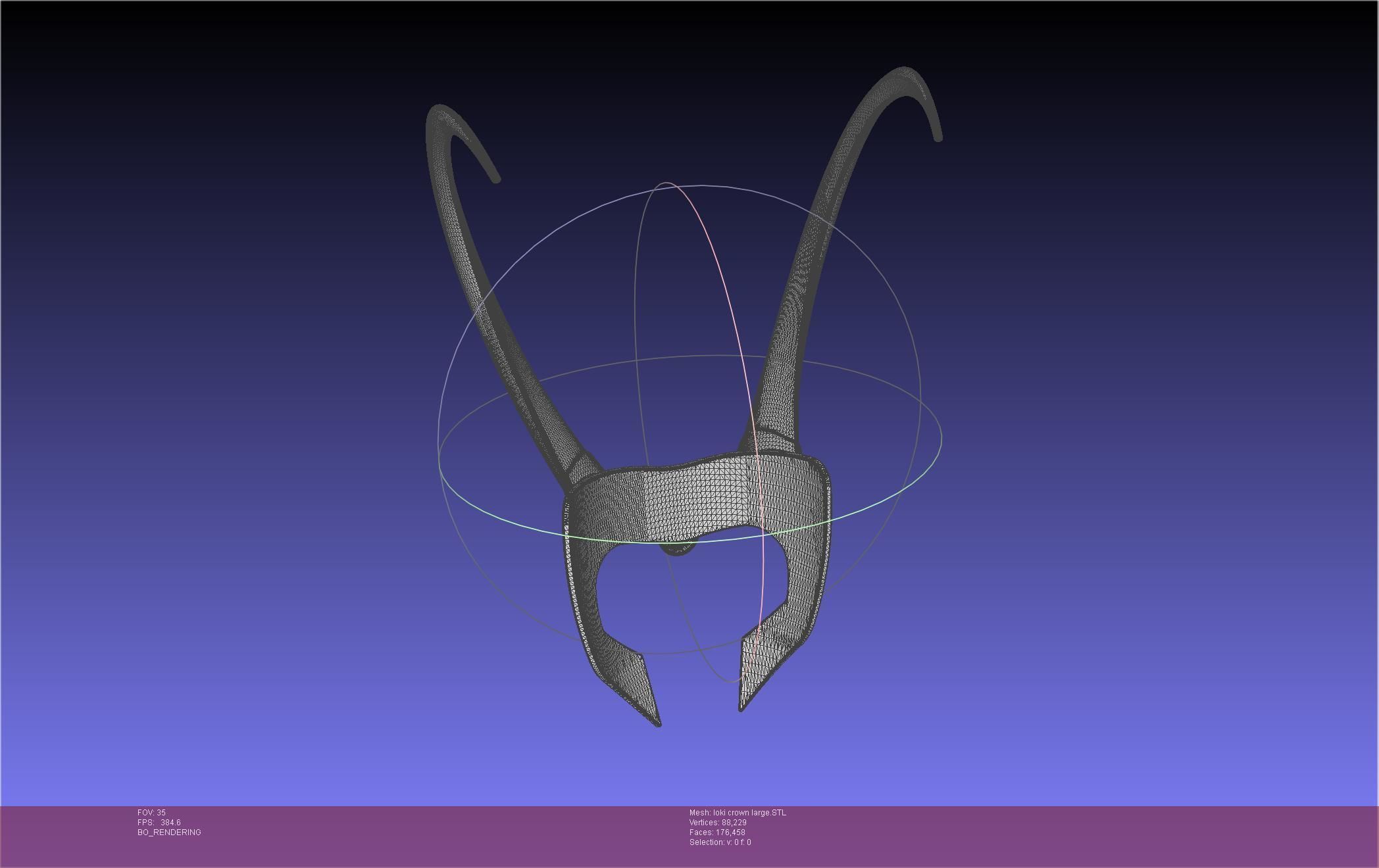
Task: Click the 'Vertices: 88,229' info line
Action: 718,823
